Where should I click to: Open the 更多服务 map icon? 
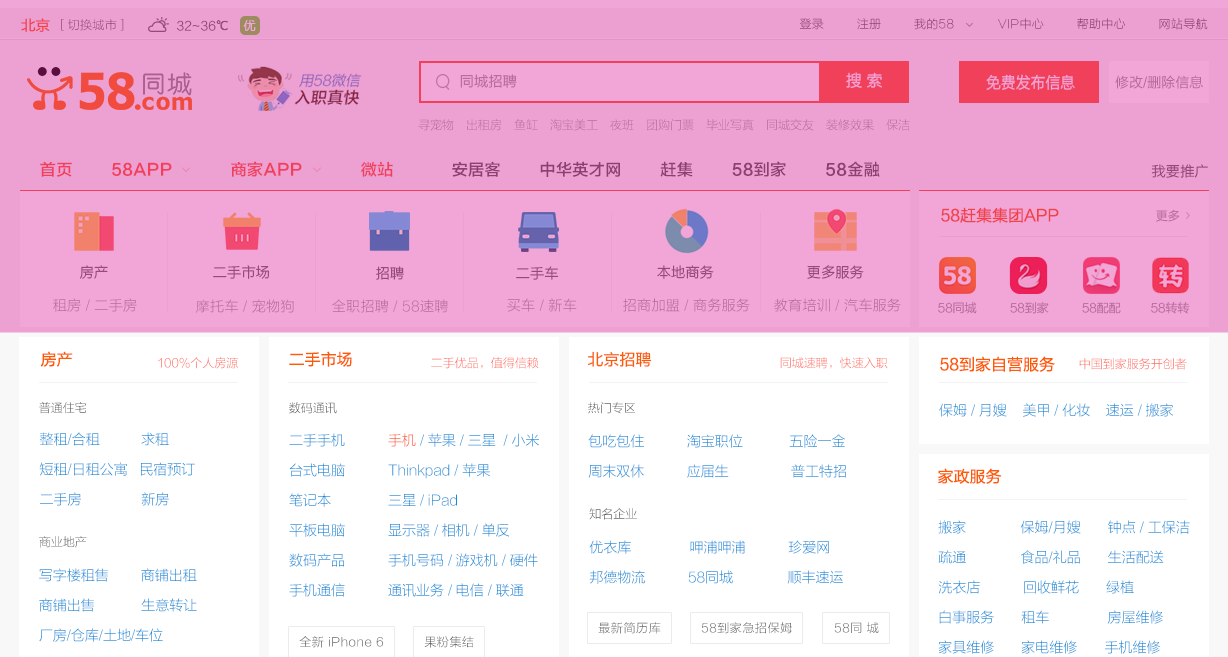[x=835, y=231]
